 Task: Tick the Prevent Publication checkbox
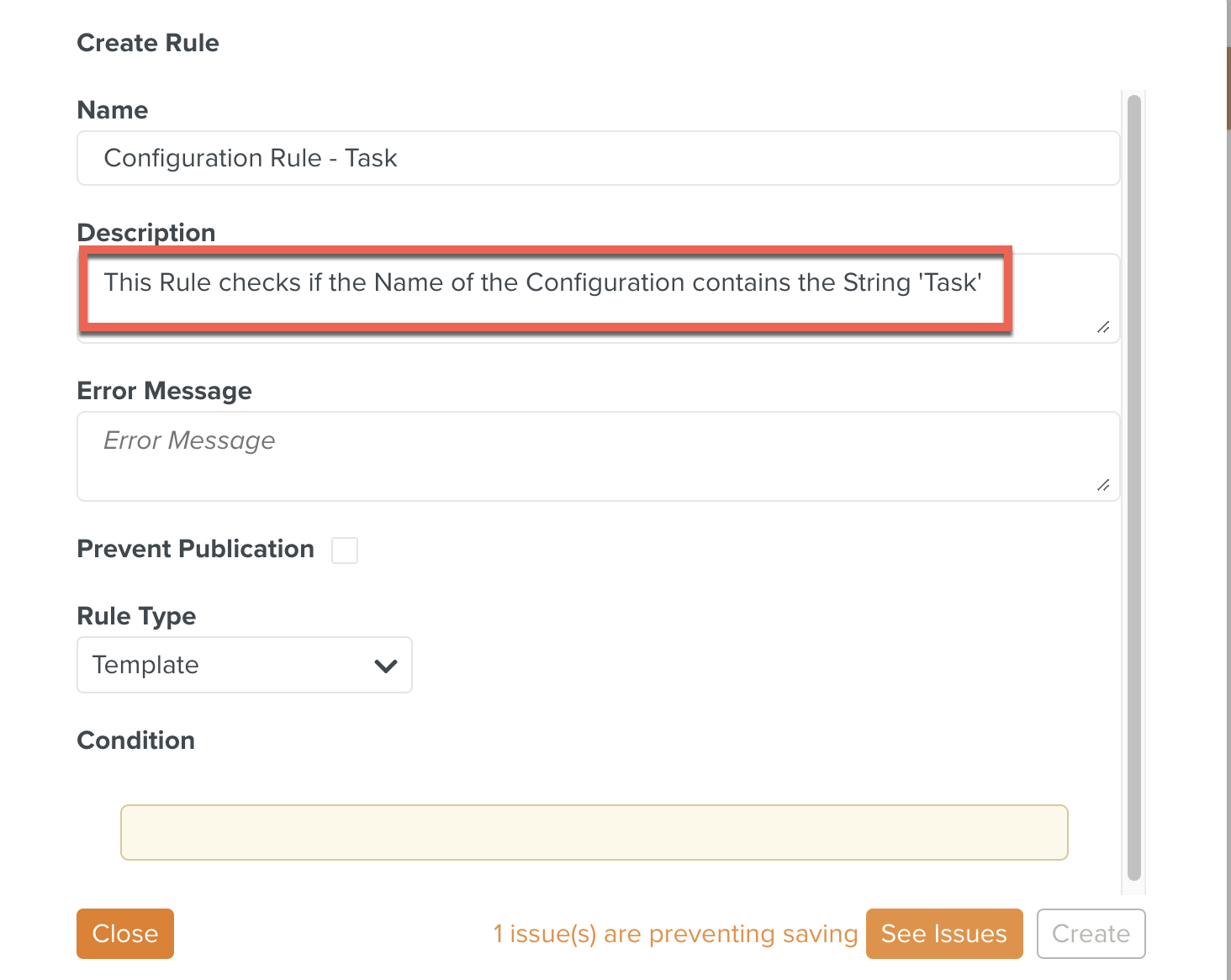(345, 551)
